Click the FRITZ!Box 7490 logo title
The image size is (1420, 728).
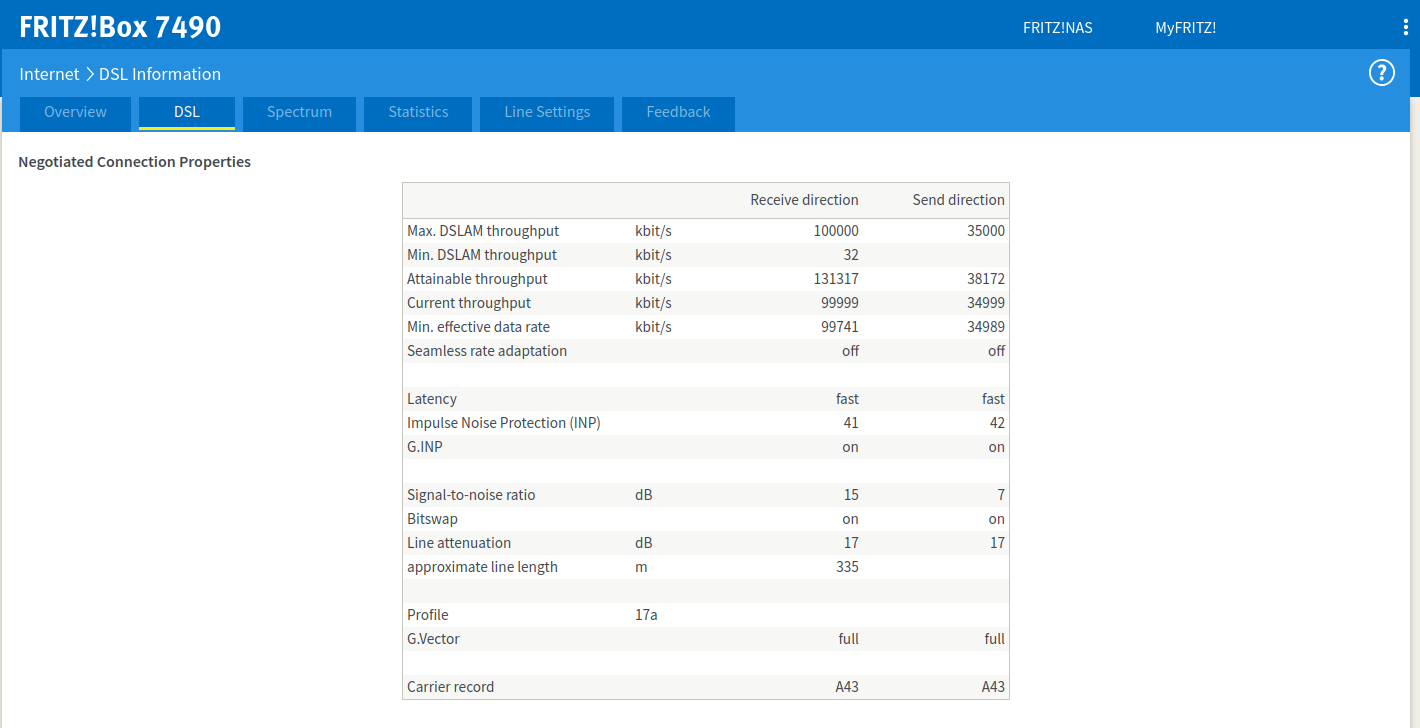point(120,27)
